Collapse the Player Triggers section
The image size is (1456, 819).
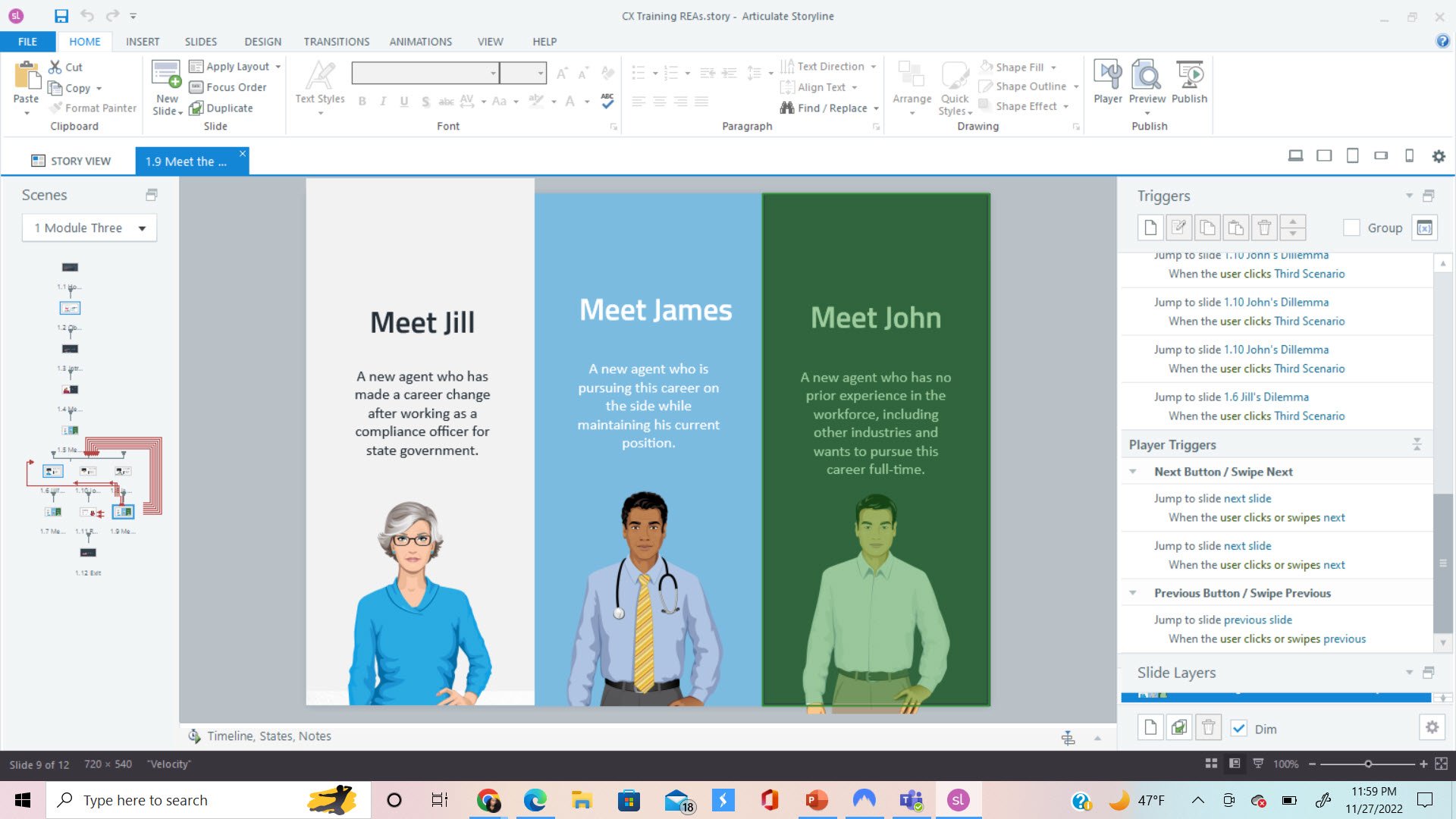coord(1417,444)
